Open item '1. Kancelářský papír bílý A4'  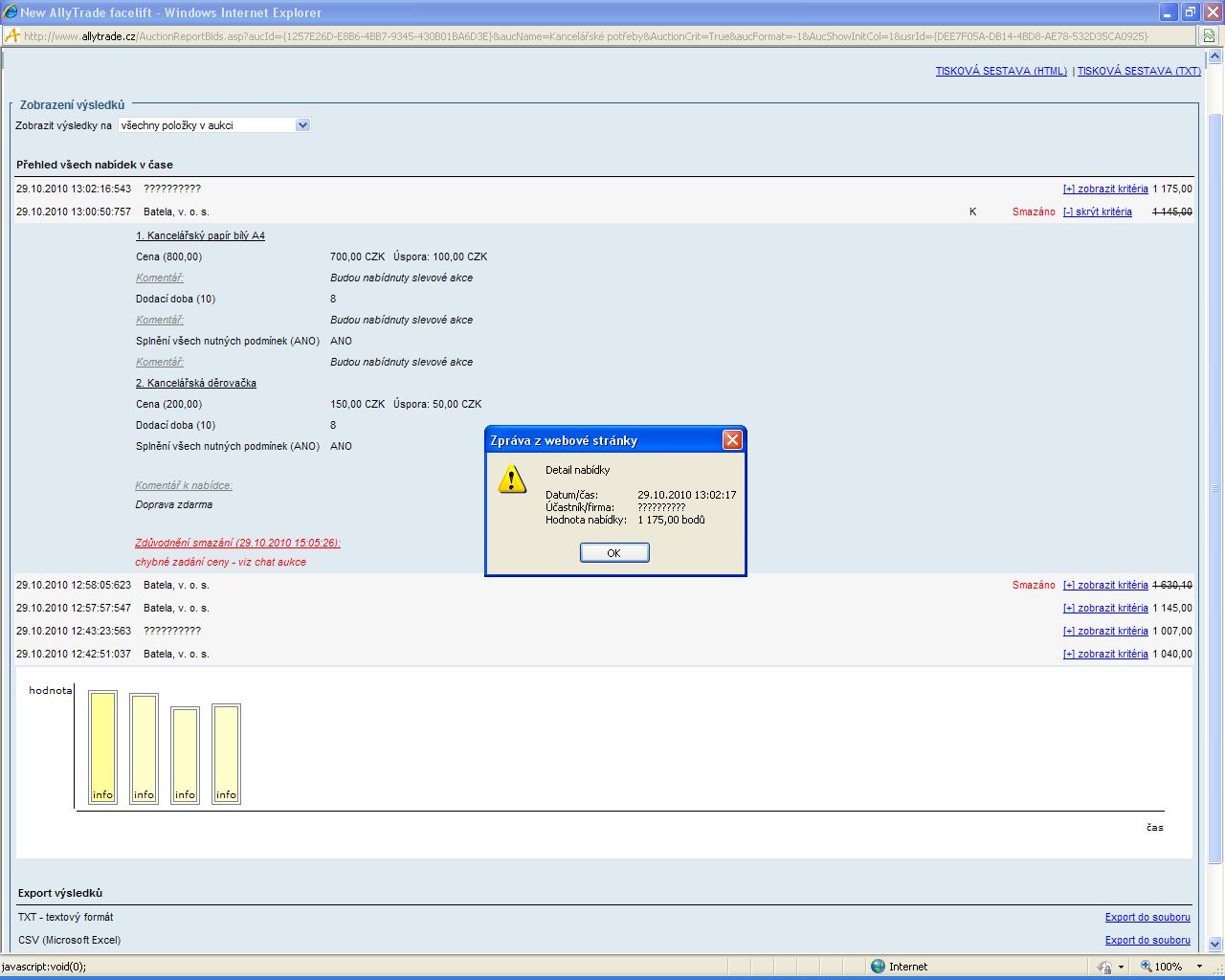(200, 235)
